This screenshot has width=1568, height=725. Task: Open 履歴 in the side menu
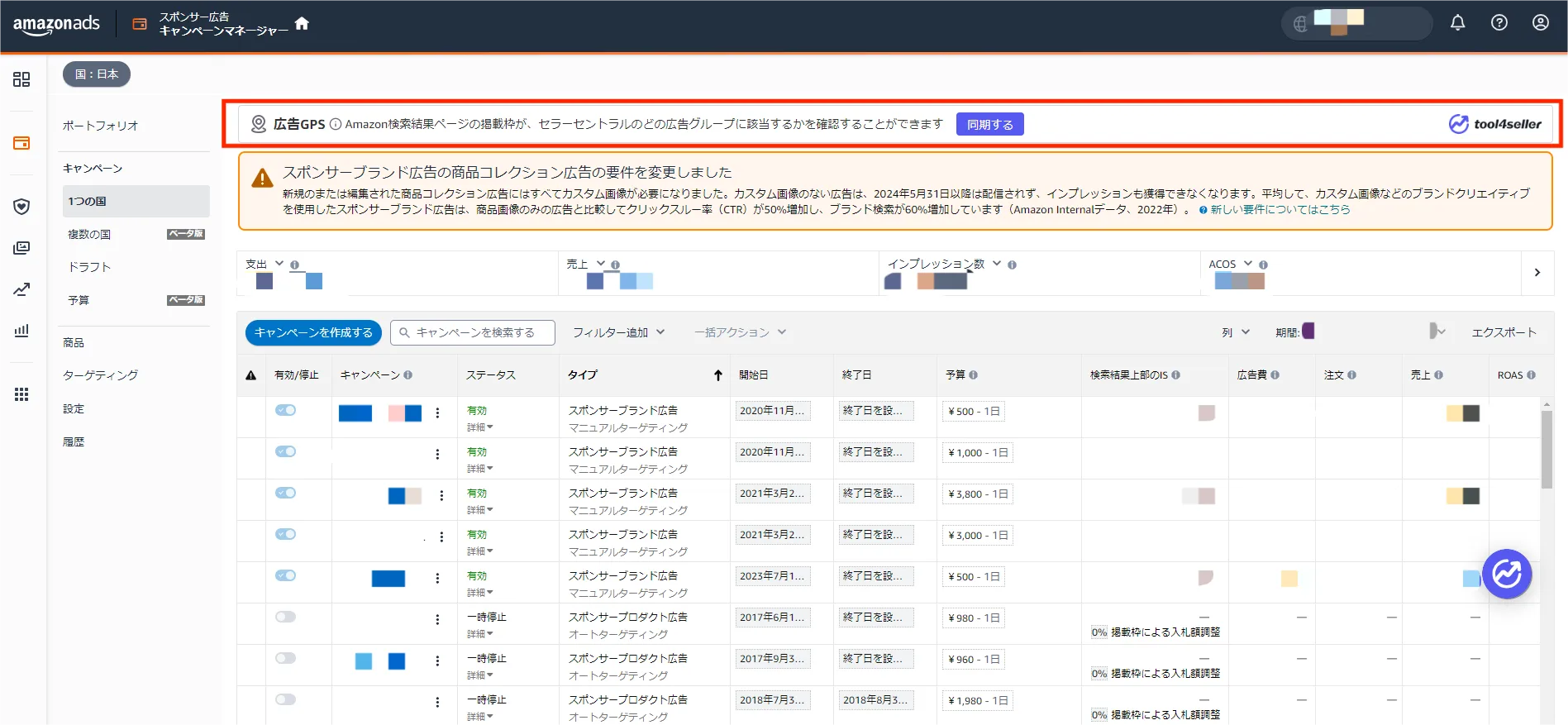click(x=74, y=441)
